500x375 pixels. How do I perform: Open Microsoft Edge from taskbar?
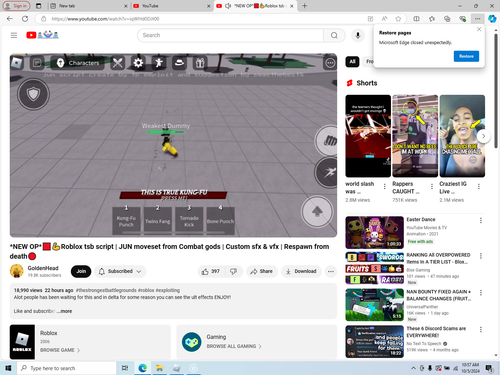point(143,368)
